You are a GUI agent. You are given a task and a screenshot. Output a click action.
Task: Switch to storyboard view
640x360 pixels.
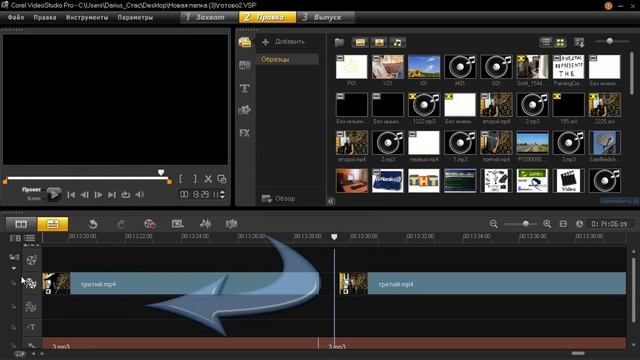[21, 224]
